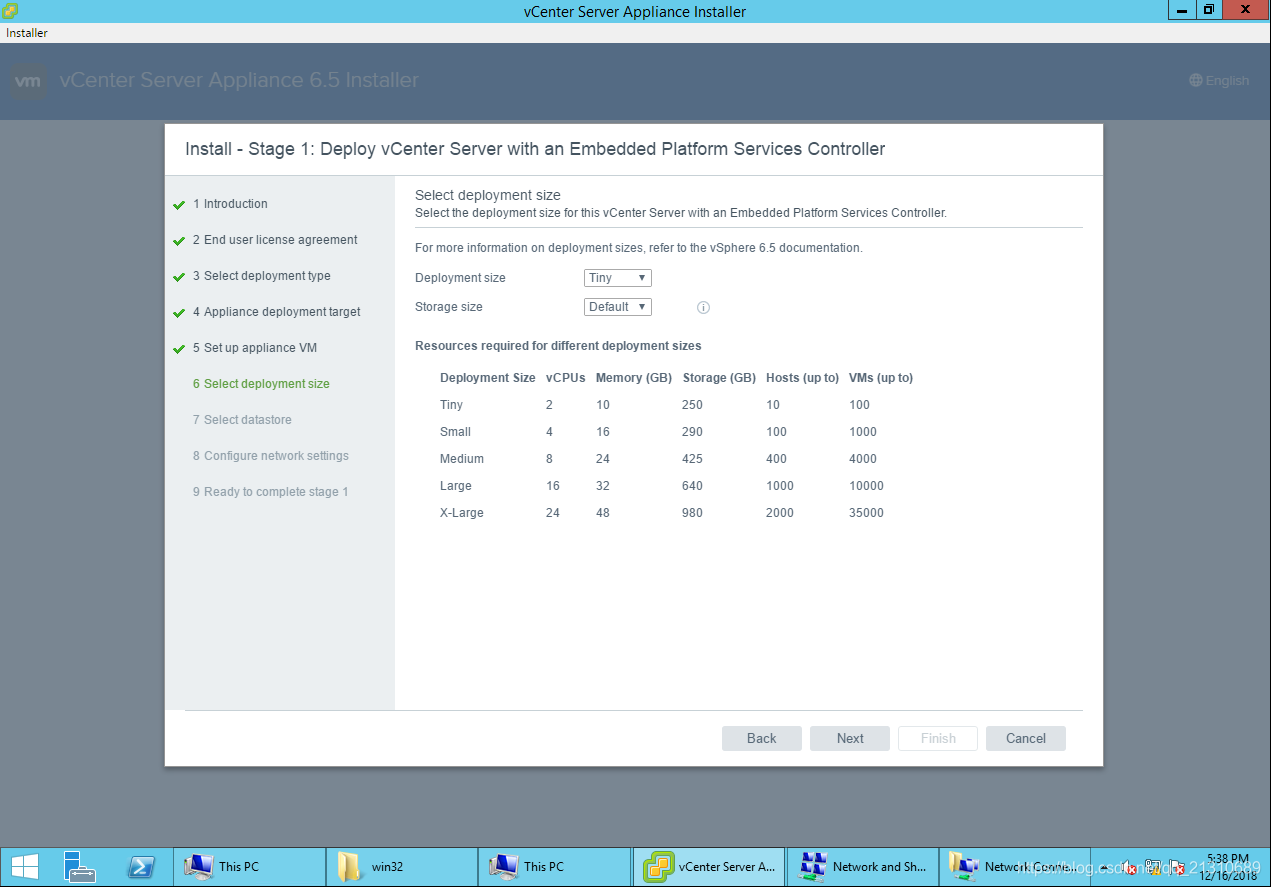Minimize the installer window
The width and height of the screenshot is (1271, 887).
click(x=1182, y=10)
